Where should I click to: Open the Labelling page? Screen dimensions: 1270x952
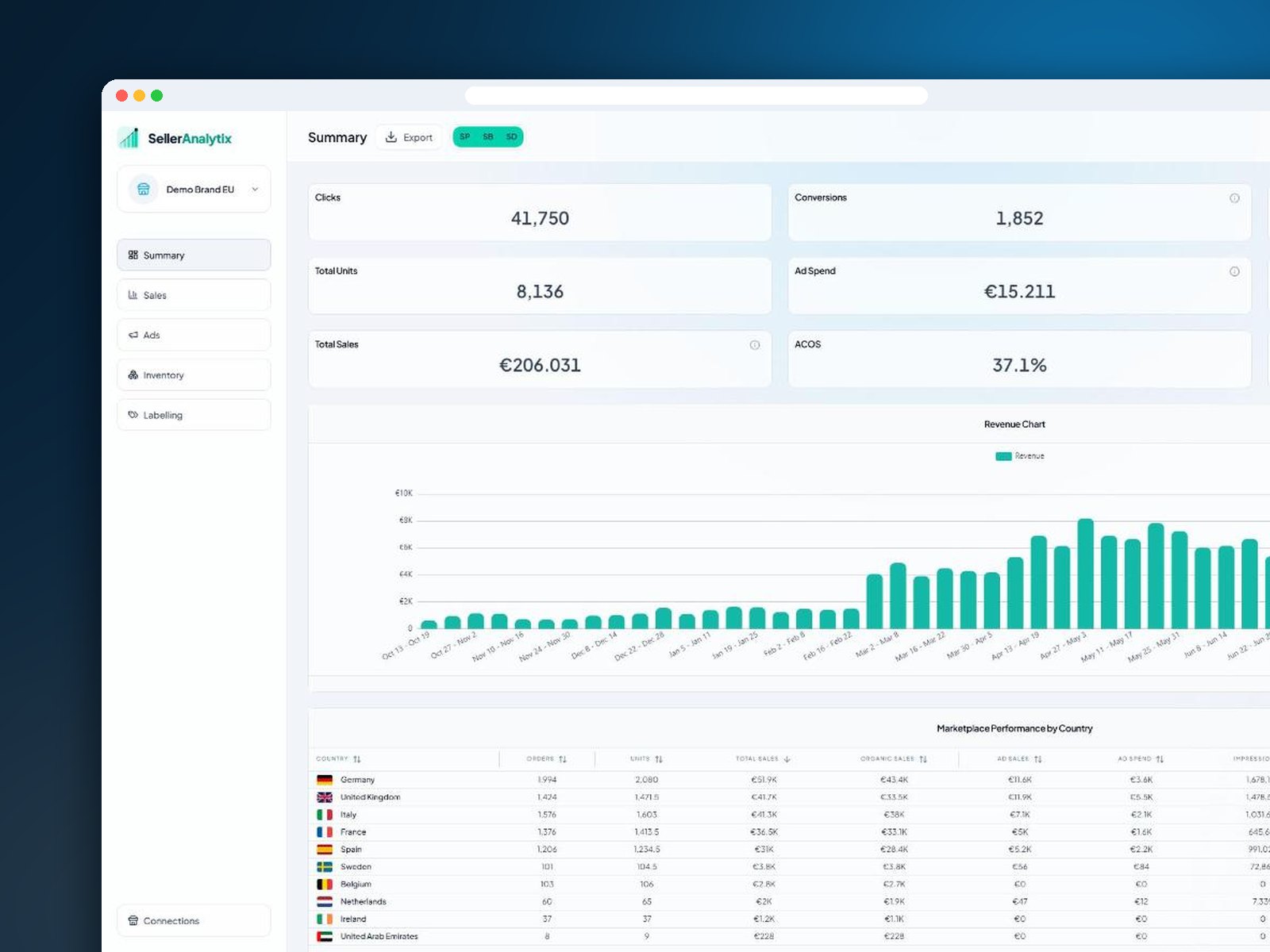pos(194,415)
